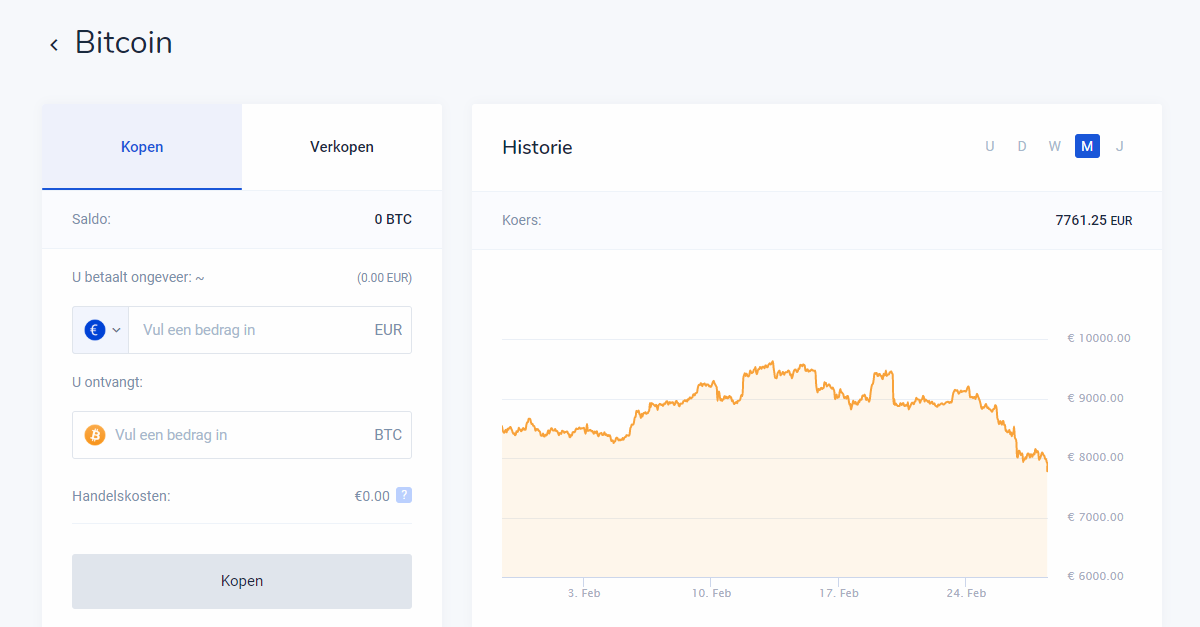Click the 0 BTC balance value
This screenshot has width=1200, height=627.
[393, 219]
